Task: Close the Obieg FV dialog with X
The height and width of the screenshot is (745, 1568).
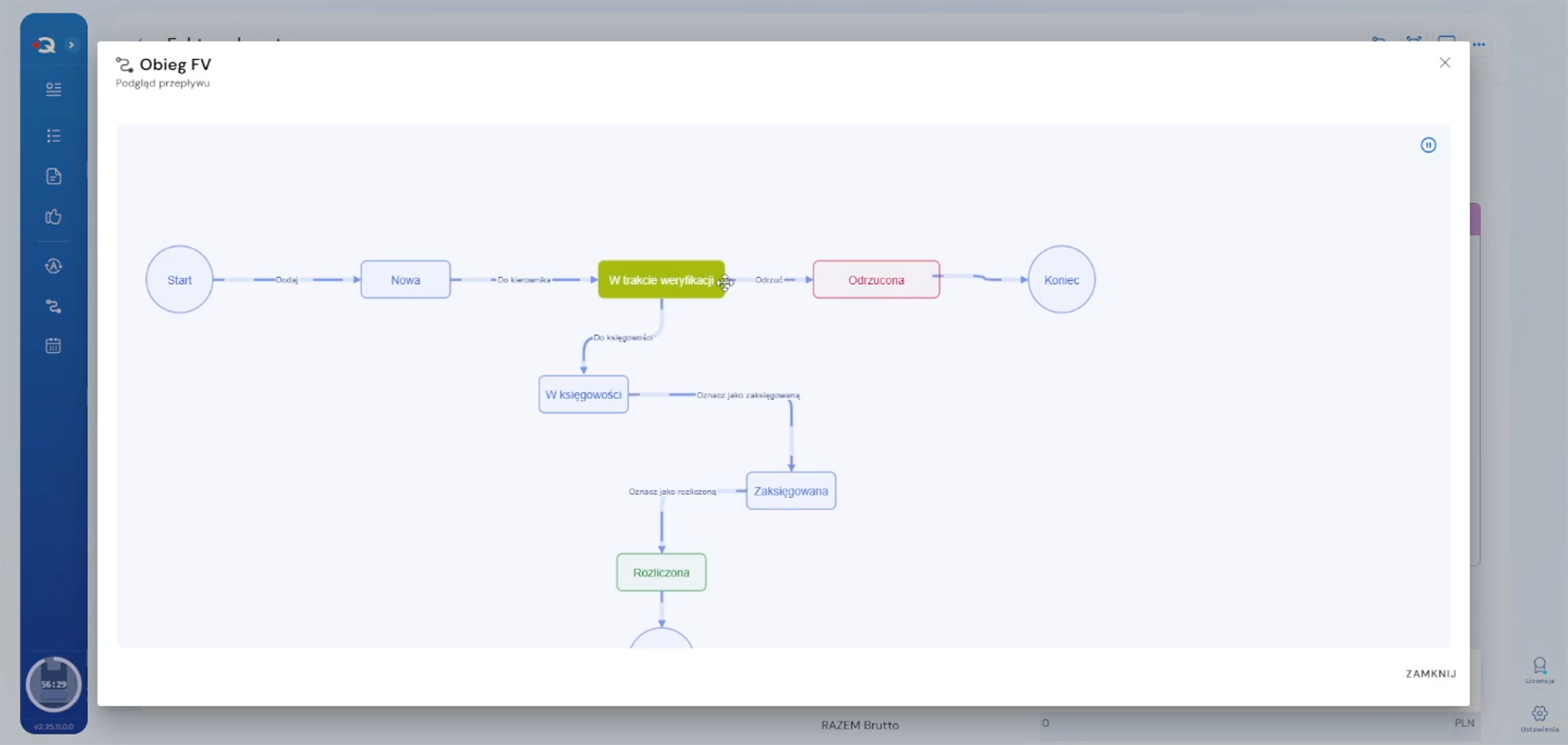Action: pyautogui.click(x=1444, y=63)
